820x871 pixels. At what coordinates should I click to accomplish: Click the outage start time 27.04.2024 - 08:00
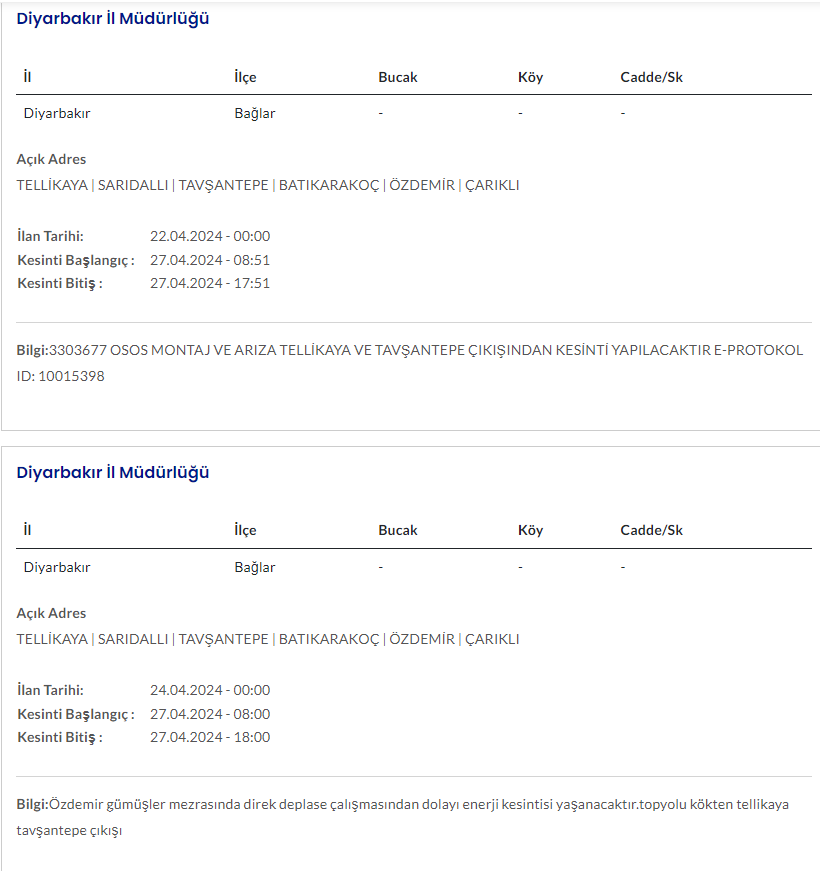[210, 714]
